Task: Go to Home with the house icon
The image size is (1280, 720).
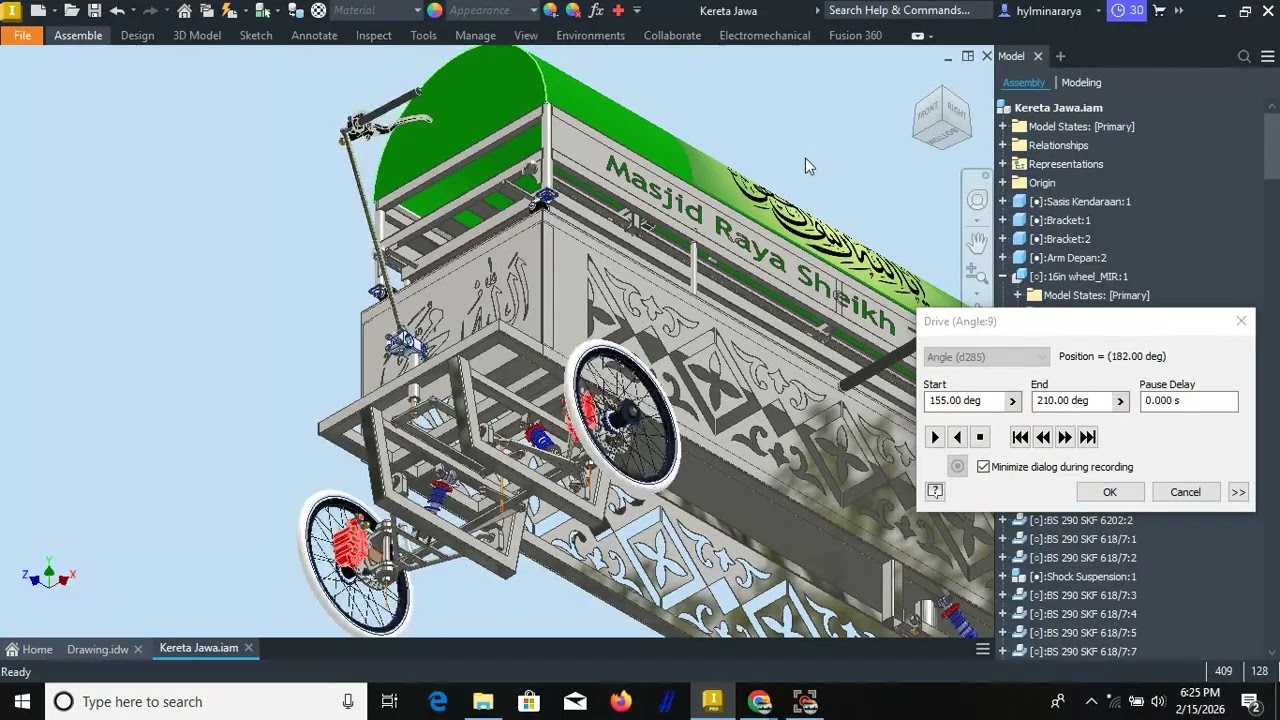Action: (x=184, y=11)
